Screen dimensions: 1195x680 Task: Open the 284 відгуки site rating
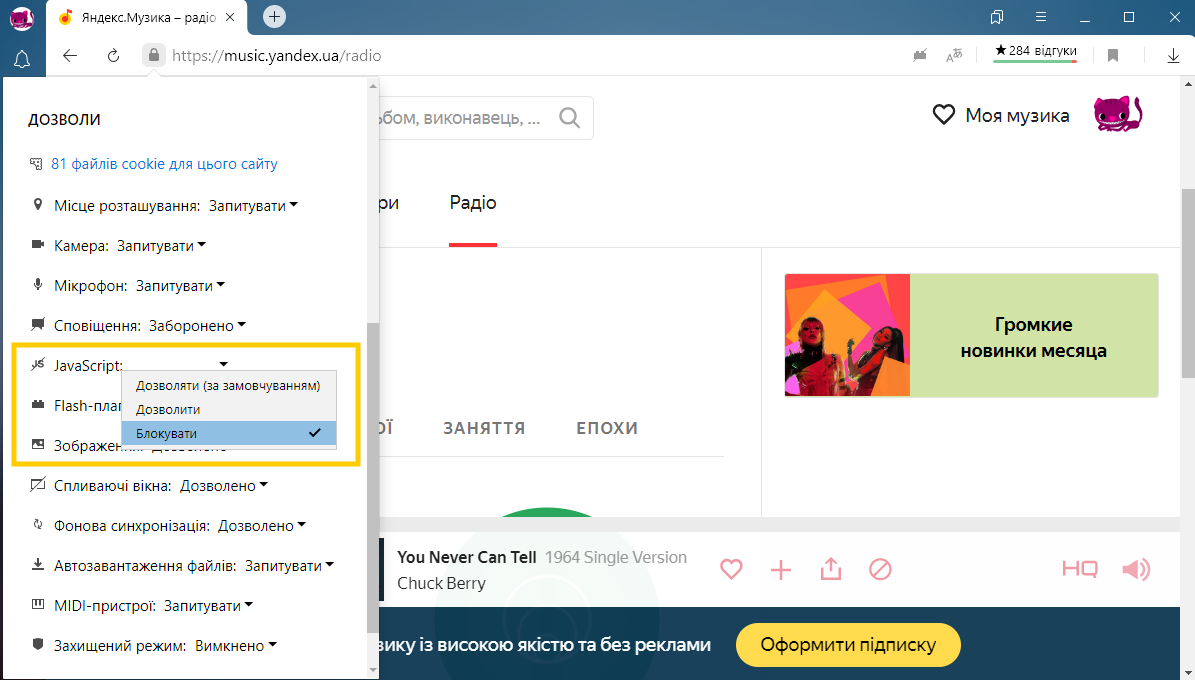[x=1035, y=51]
